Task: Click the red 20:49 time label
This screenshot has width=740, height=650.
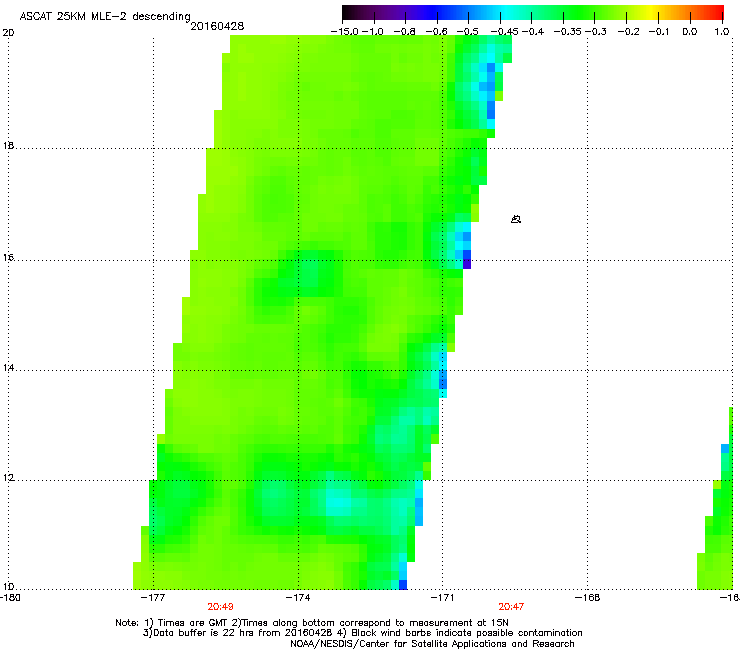Action: [220, 607]
